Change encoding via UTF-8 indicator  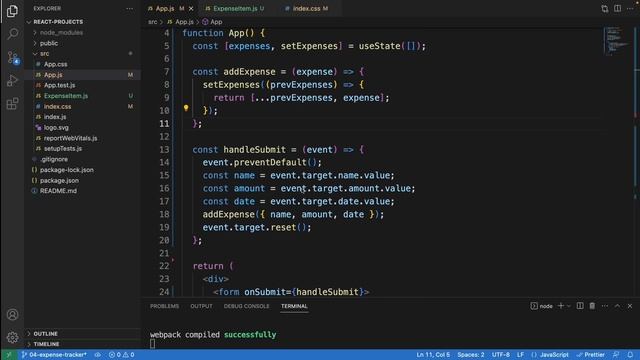click(500, 355)
